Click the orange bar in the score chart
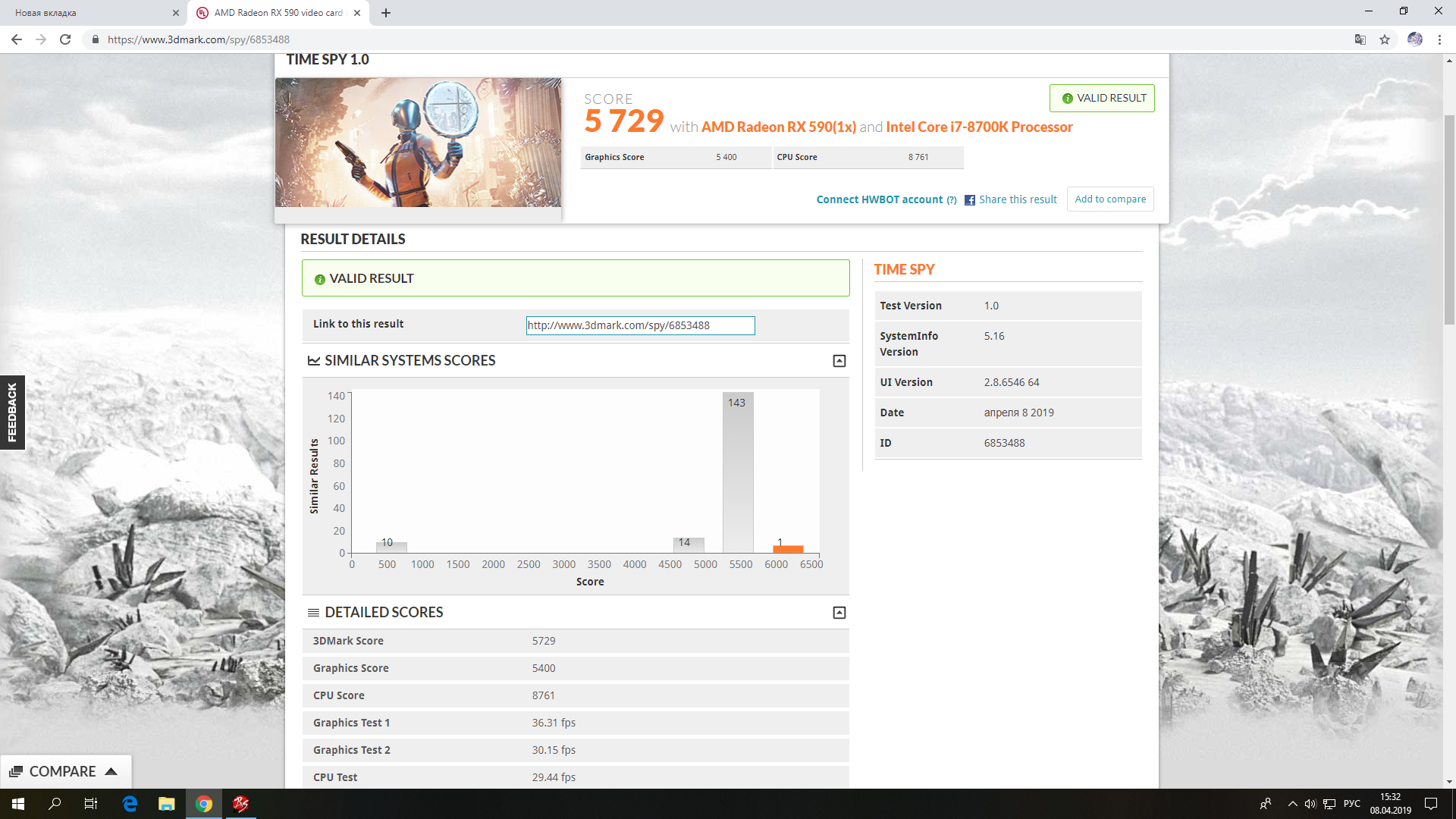1456x819 pixels. (x=788, y=549)
